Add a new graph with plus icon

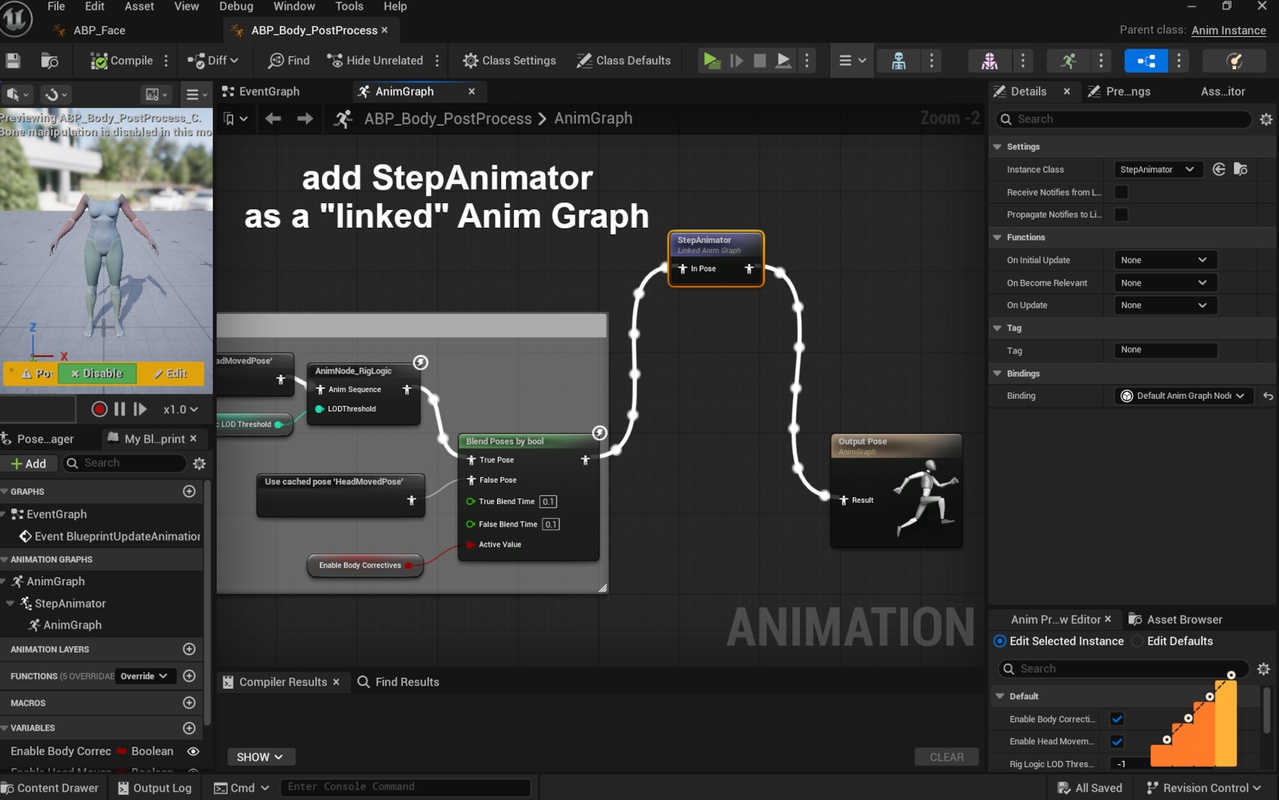189,491
